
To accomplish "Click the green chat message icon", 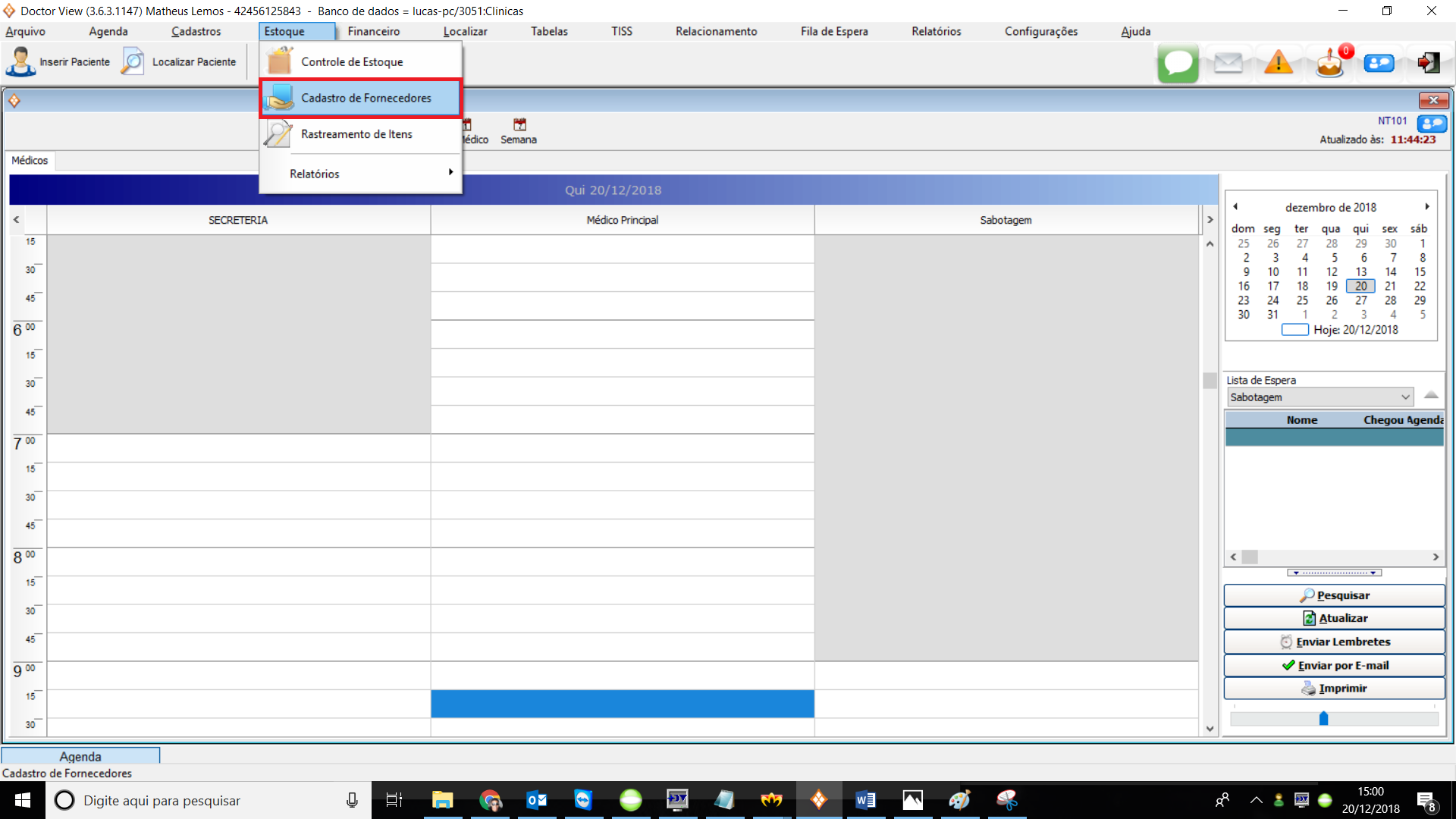I will [1178, 63].
